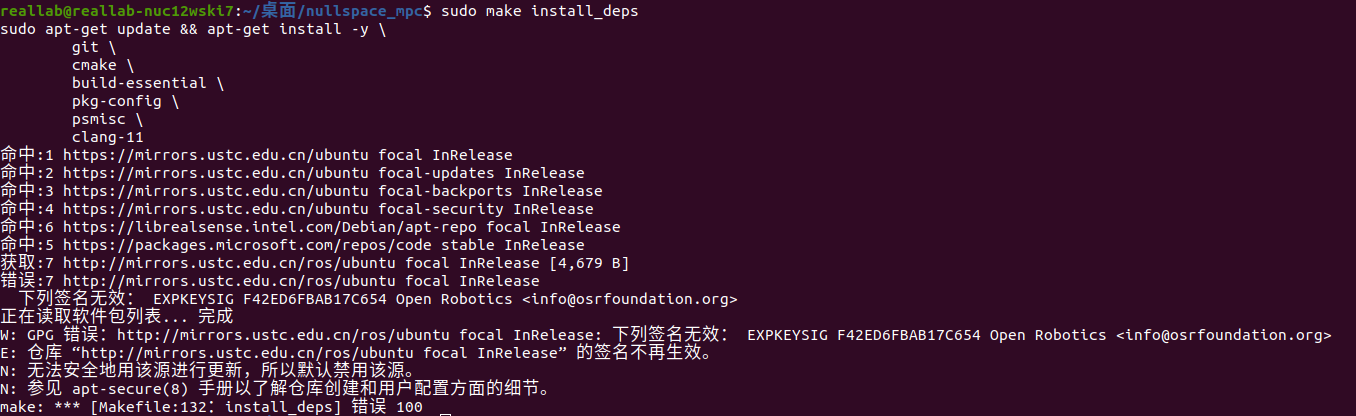Image resolution: width=1356 pixels, height=416 pixels.
Task: Click the pkg-config package line
Action: click(x=117, y=101)
